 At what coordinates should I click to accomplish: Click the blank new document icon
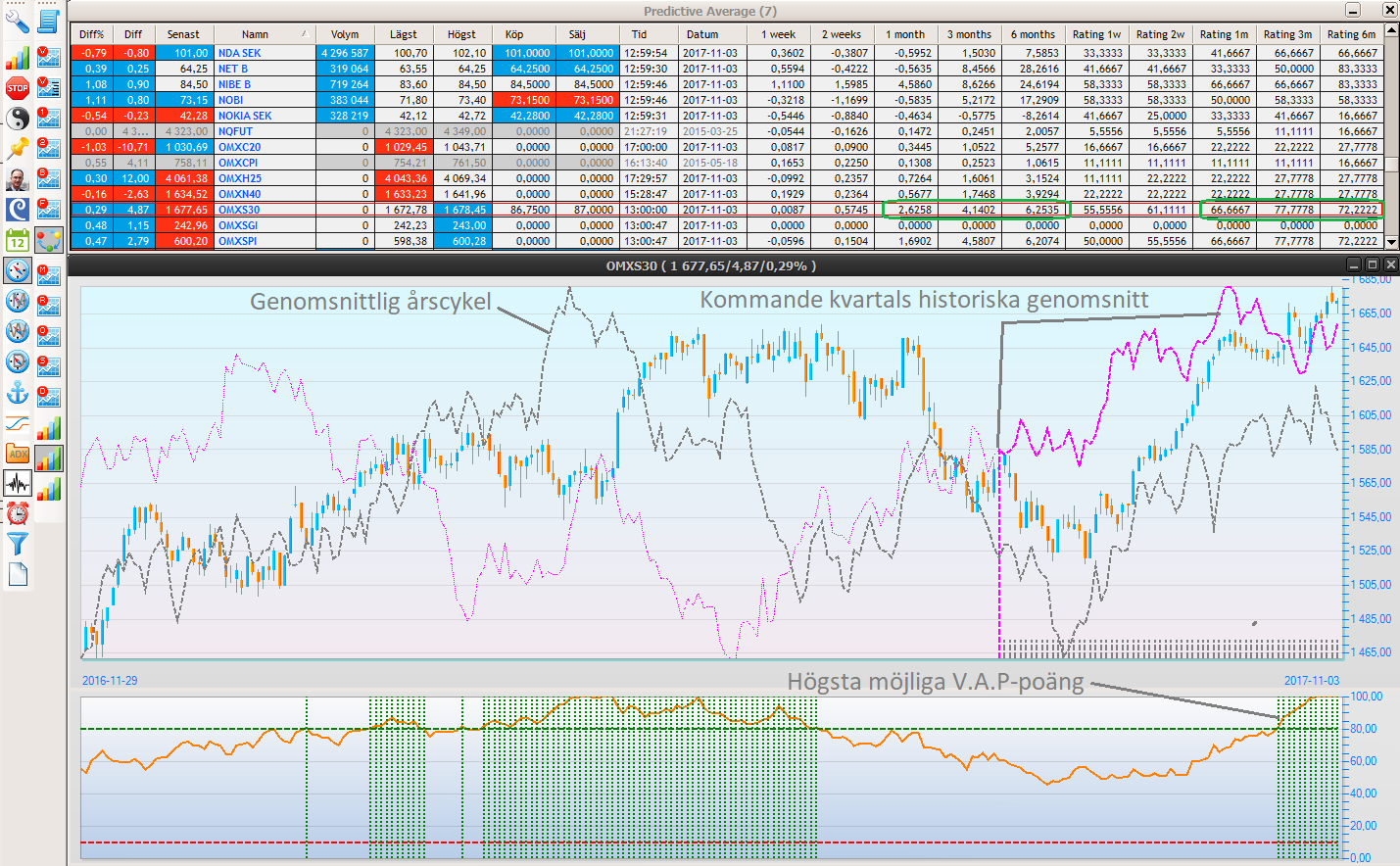pos(18,574)
